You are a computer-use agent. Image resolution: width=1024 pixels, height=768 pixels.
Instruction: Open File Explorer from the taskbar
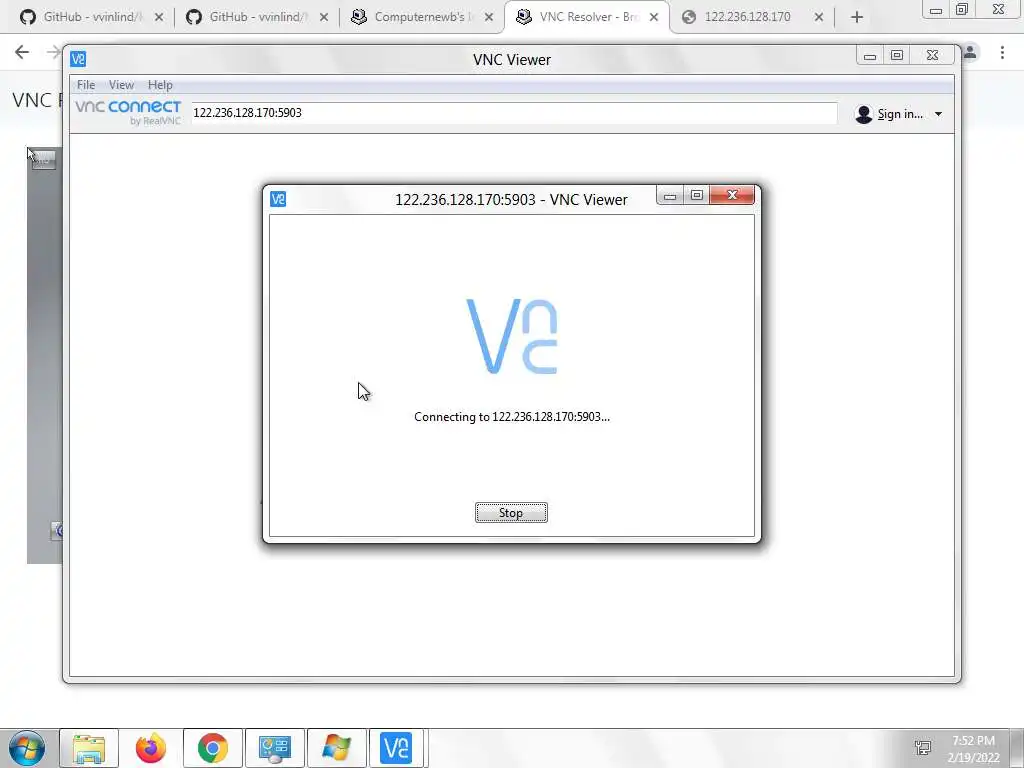[89, 748]
